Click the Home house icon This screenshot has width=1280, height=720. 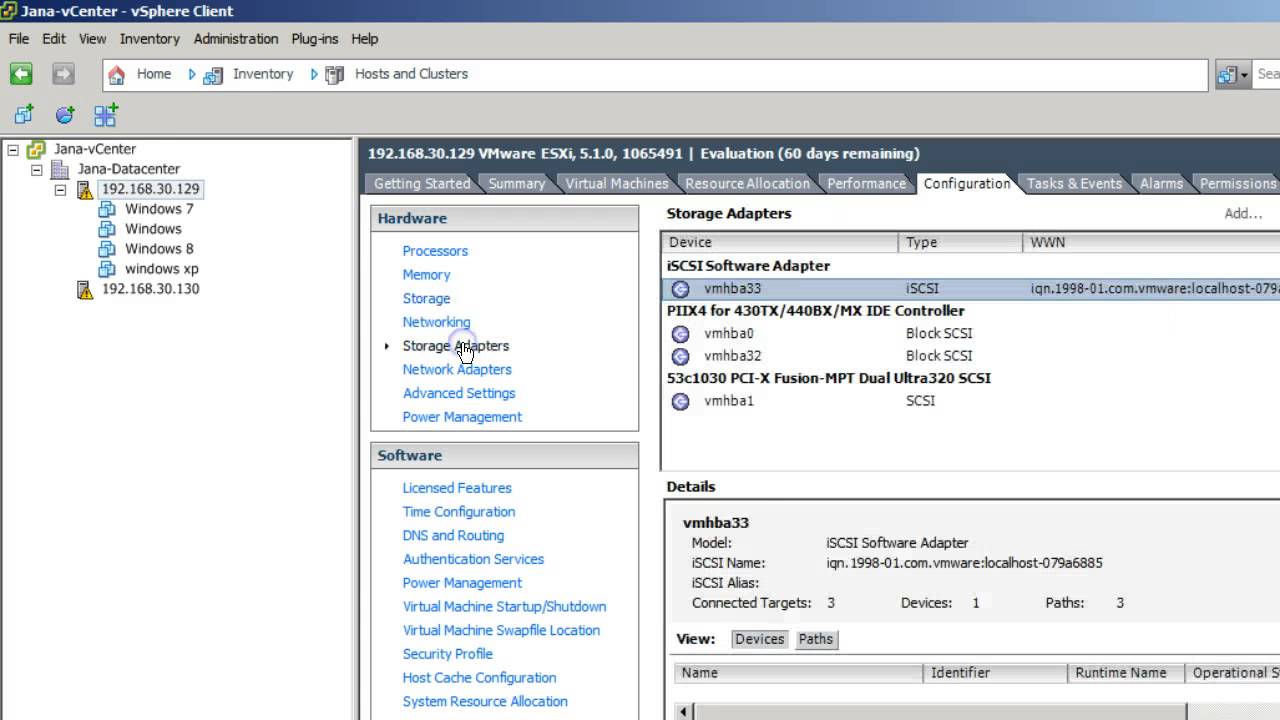pos(117,74)
